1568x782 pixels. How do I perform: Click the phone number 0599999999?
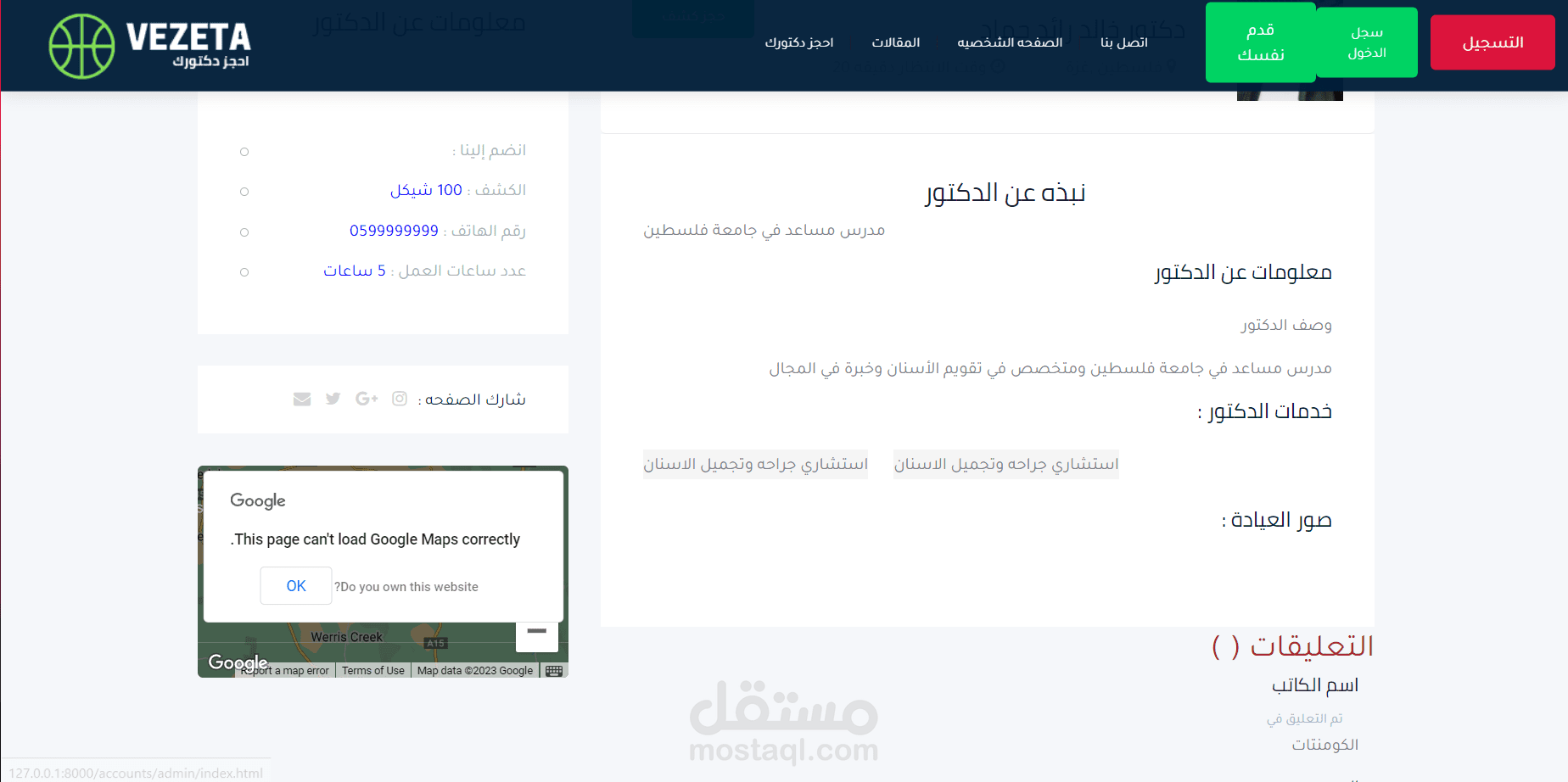[394, 231]
